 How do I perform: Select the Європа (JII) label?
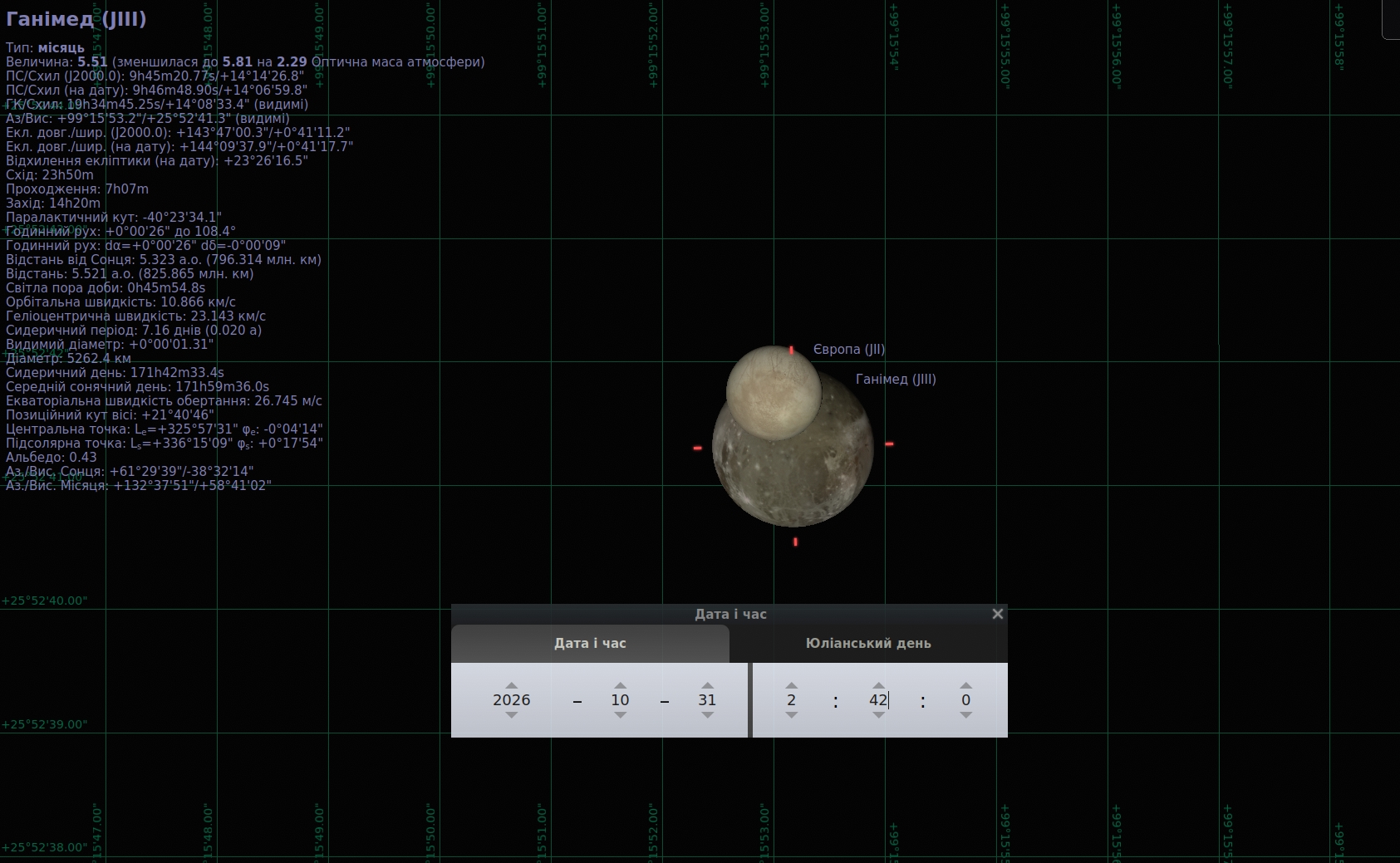(849, 350)
